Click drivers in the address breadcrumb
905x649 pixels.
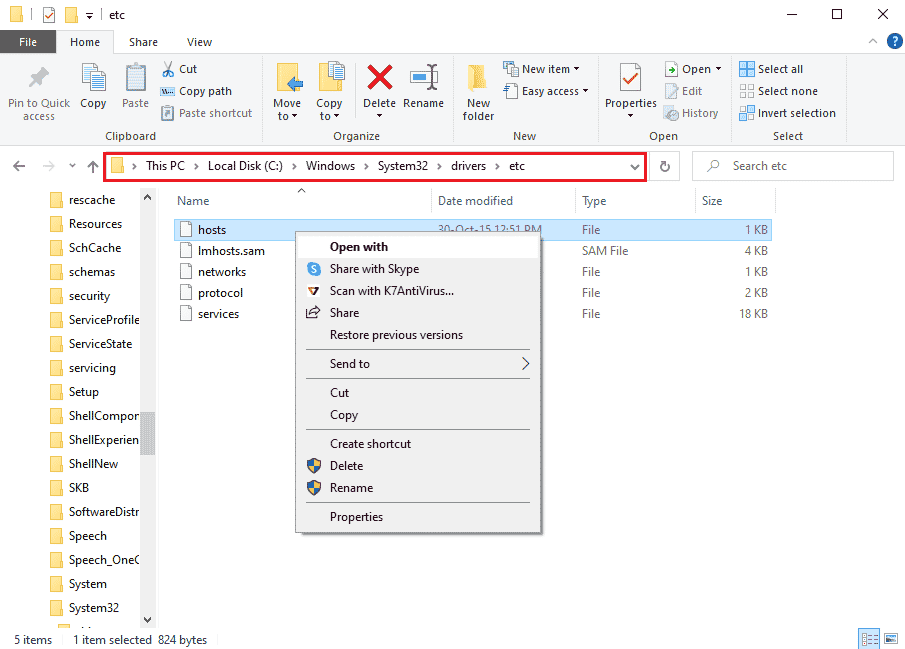pyautogui.click(x=468, y=166)
